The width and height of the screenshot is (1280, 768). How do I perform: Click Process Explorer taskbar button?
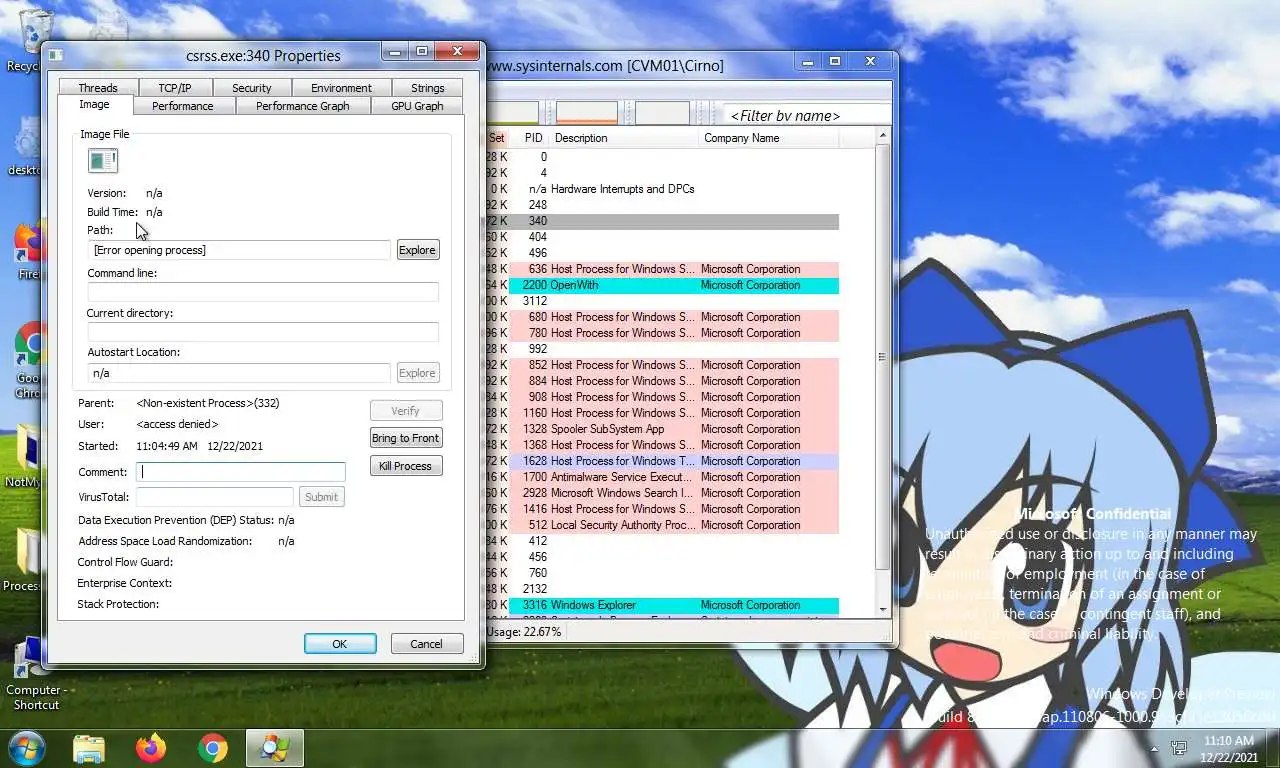pyautogui.click(x=273, y=748)
